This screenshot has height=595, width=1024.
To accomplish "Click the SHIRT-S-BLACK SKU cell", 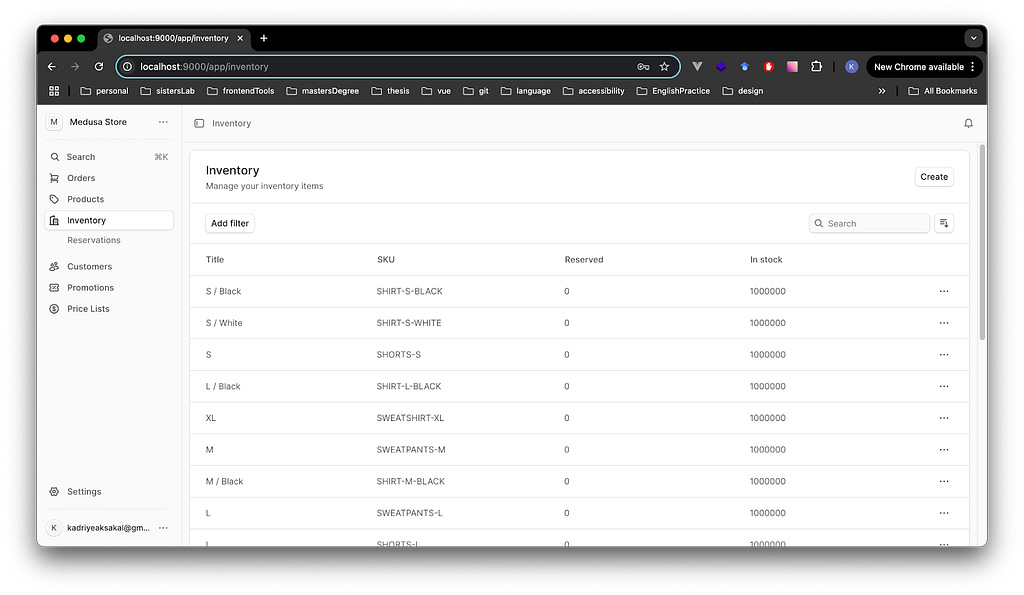I will click(x=409, y=291).
